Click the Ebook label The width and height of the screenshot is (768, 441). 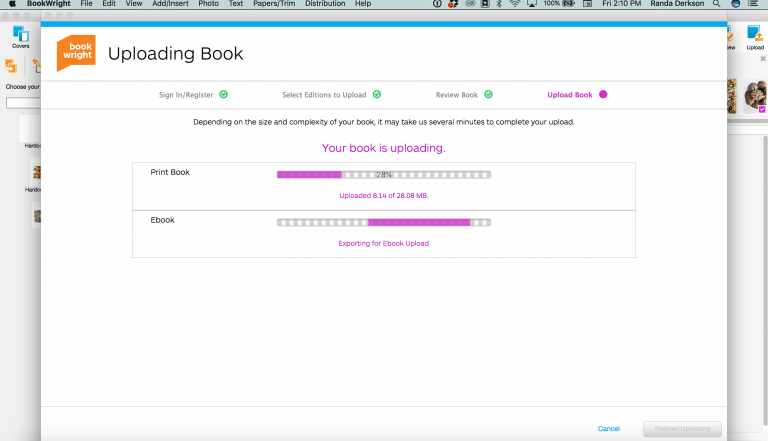click(x=163, y=220)
